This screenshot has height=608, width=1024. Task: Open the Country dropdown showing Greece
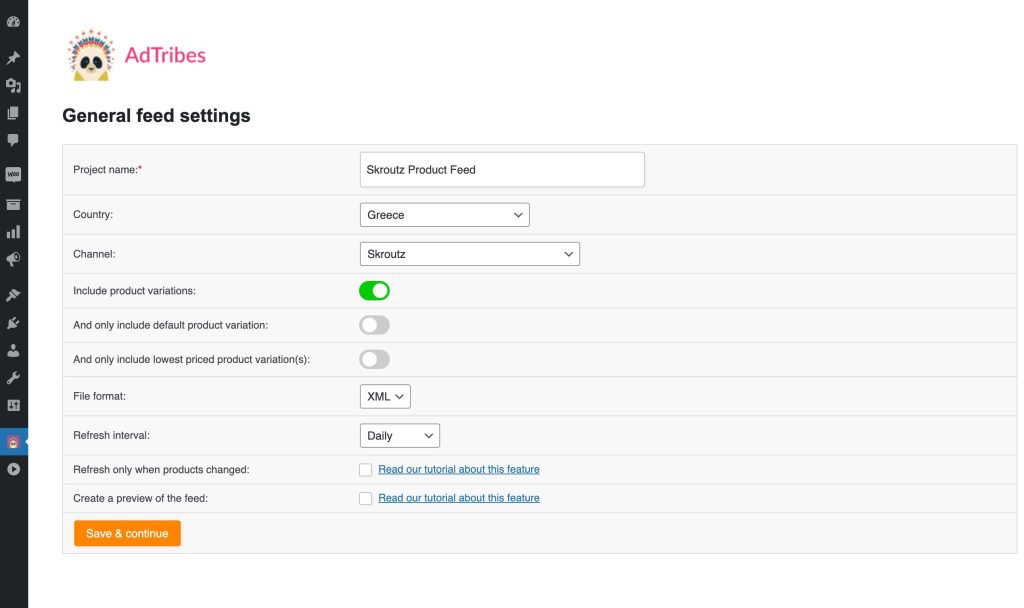coord(444,215)
